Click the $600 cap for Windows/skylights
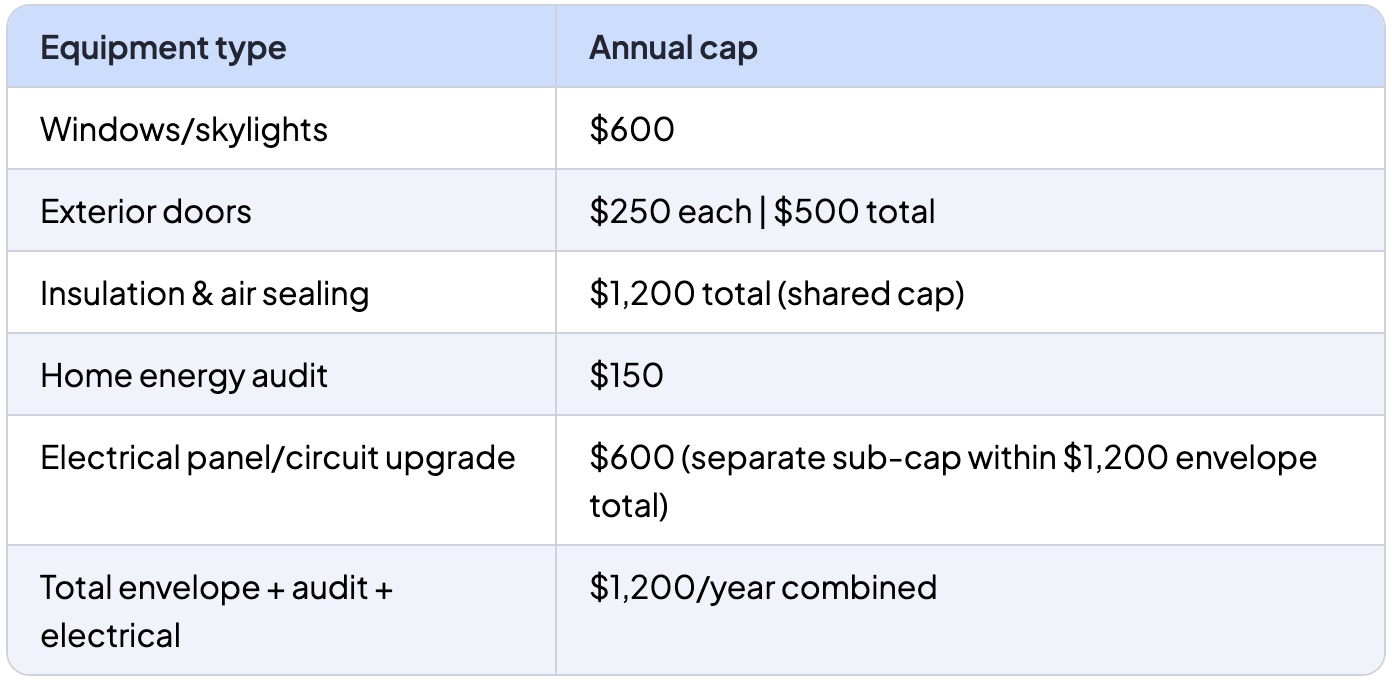The image size is (1392, 682). (632, 130)
